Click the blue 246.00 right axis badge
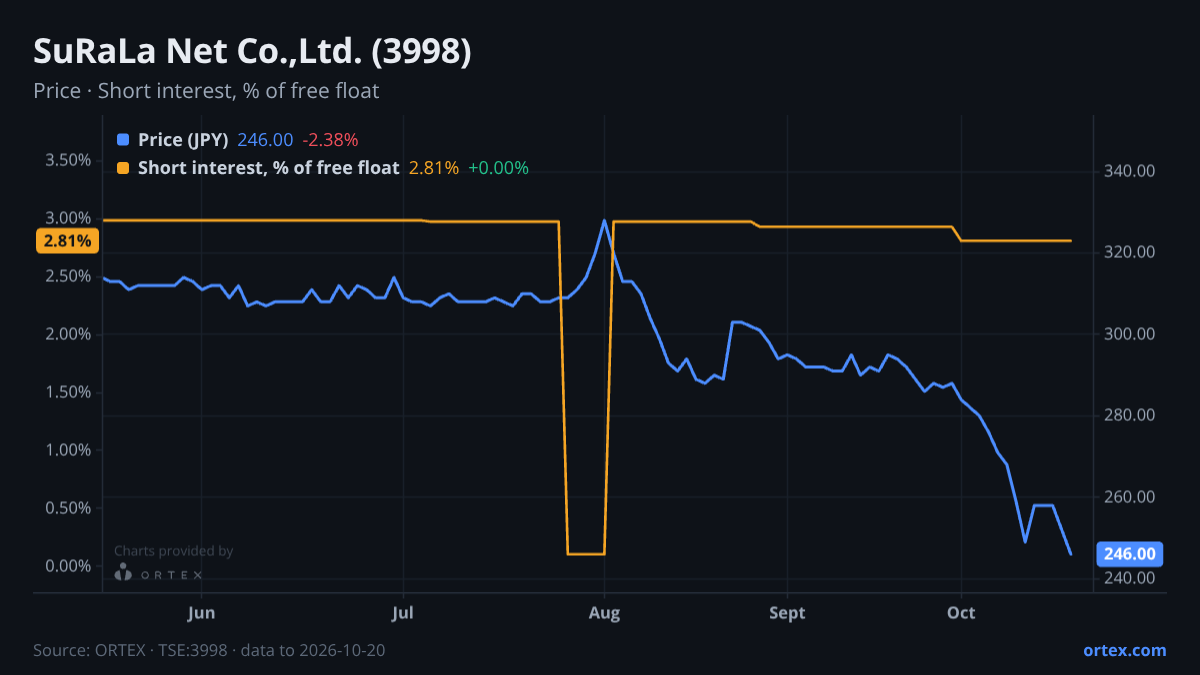This screenshot has height=675, width=1200. 1131,554
